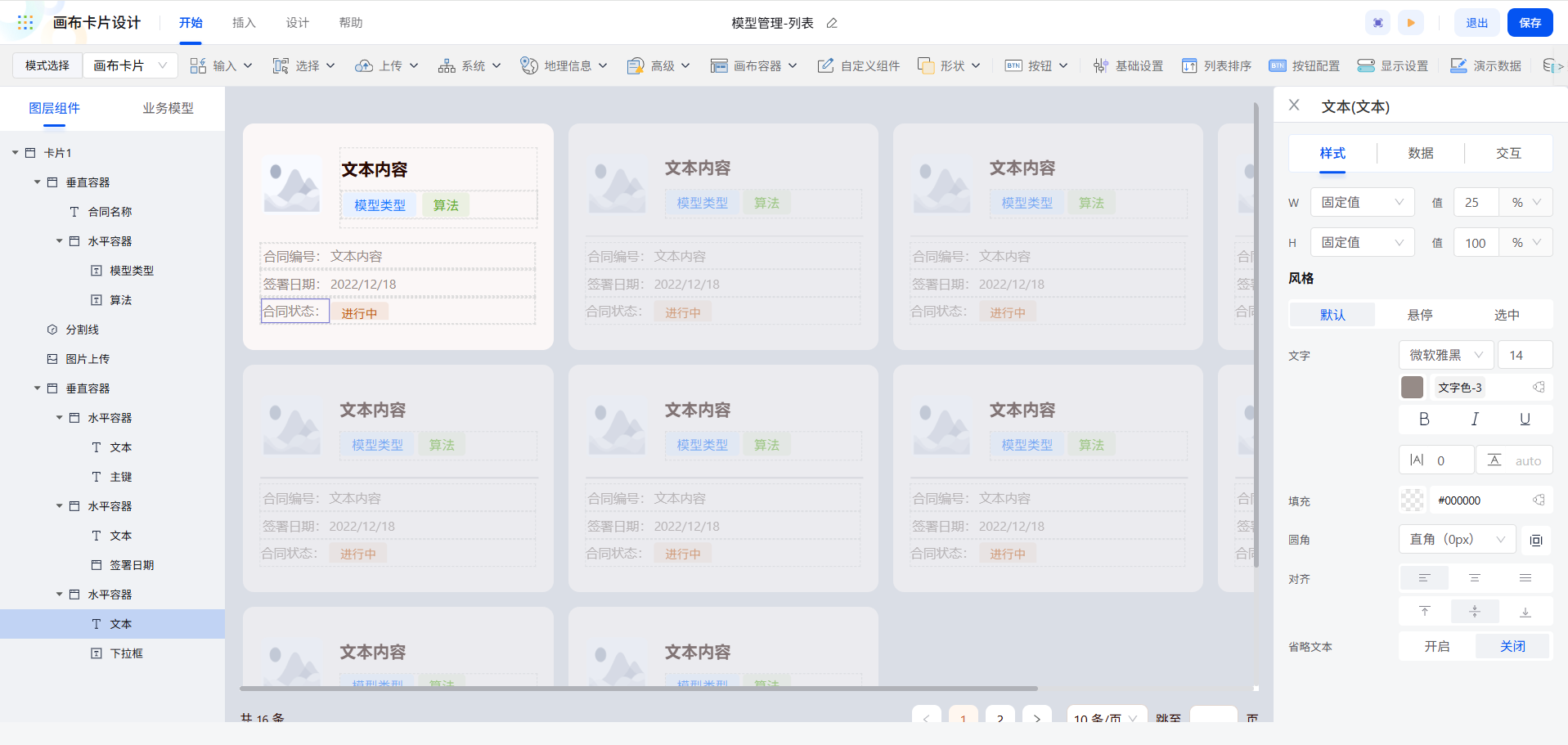Toggle underline formatting
This screenshot has height=745, width=1568.
pyautogui.click(x=1524, y=419)
